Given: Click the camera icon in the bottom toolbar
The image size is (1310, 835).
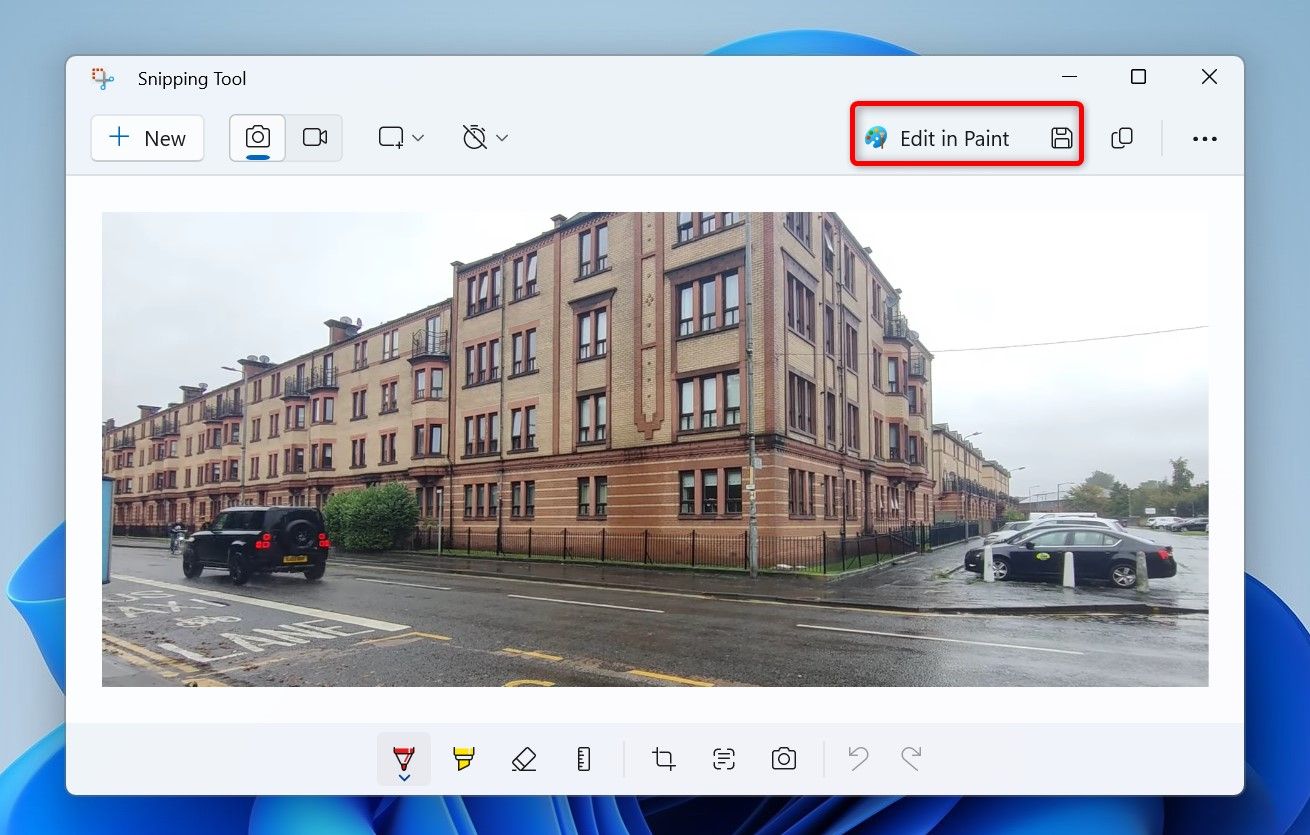Looking at the screenshot, I should click(784, 759).
